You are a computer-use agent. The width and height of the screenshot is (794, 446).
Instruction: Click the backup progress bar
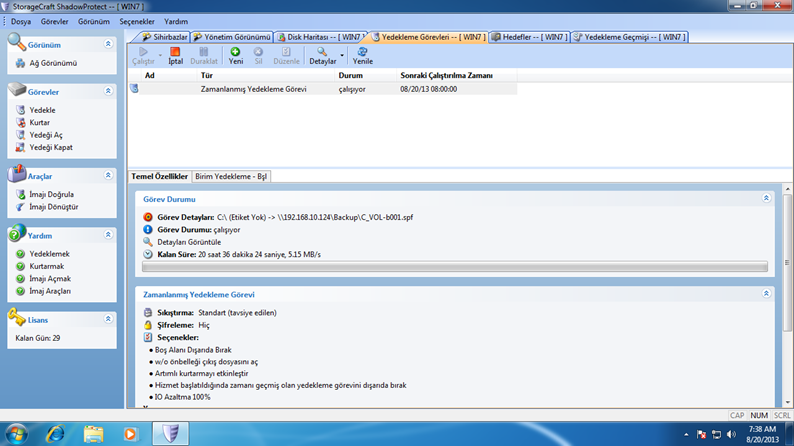(455, 267)
